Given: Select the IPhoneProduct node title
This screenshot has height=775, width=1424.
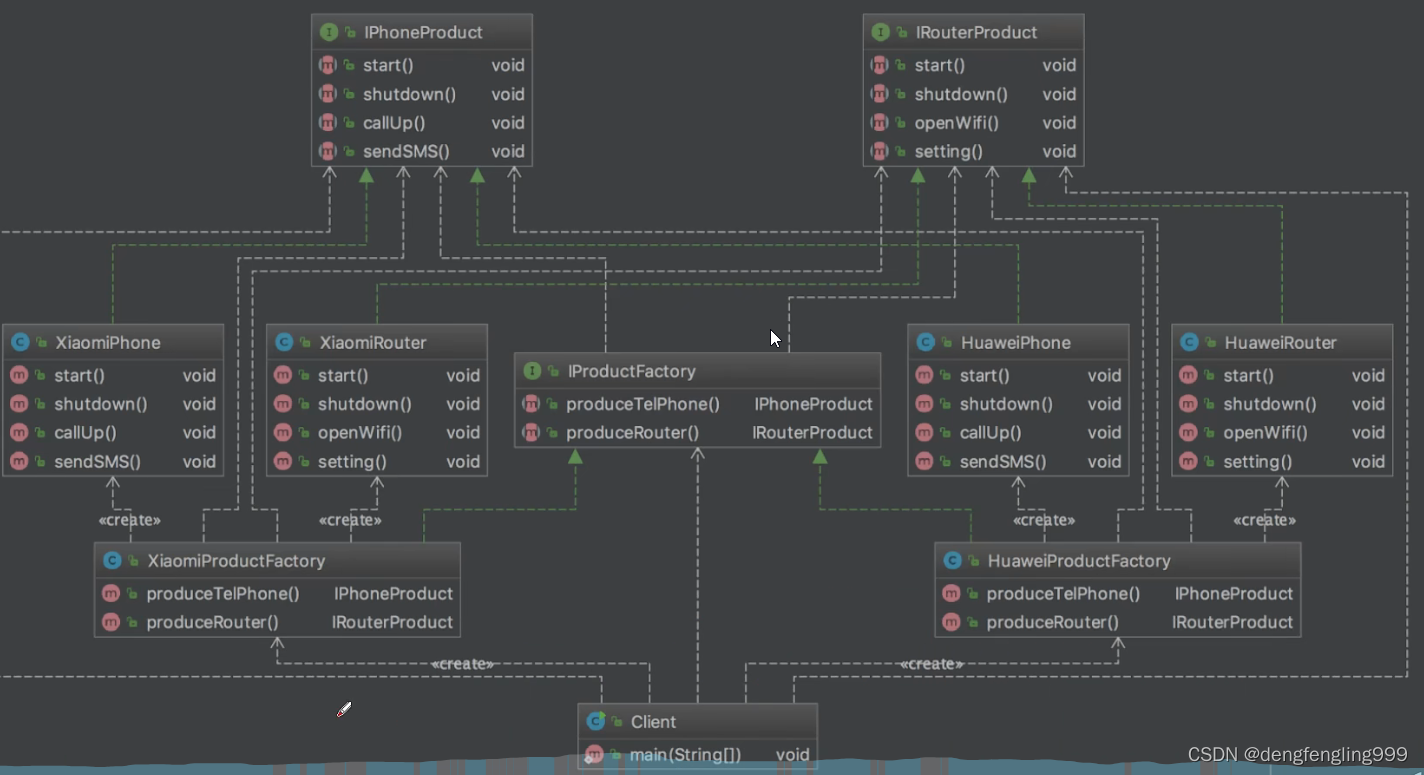Looking at the screenshot, I should pos(422,33).
